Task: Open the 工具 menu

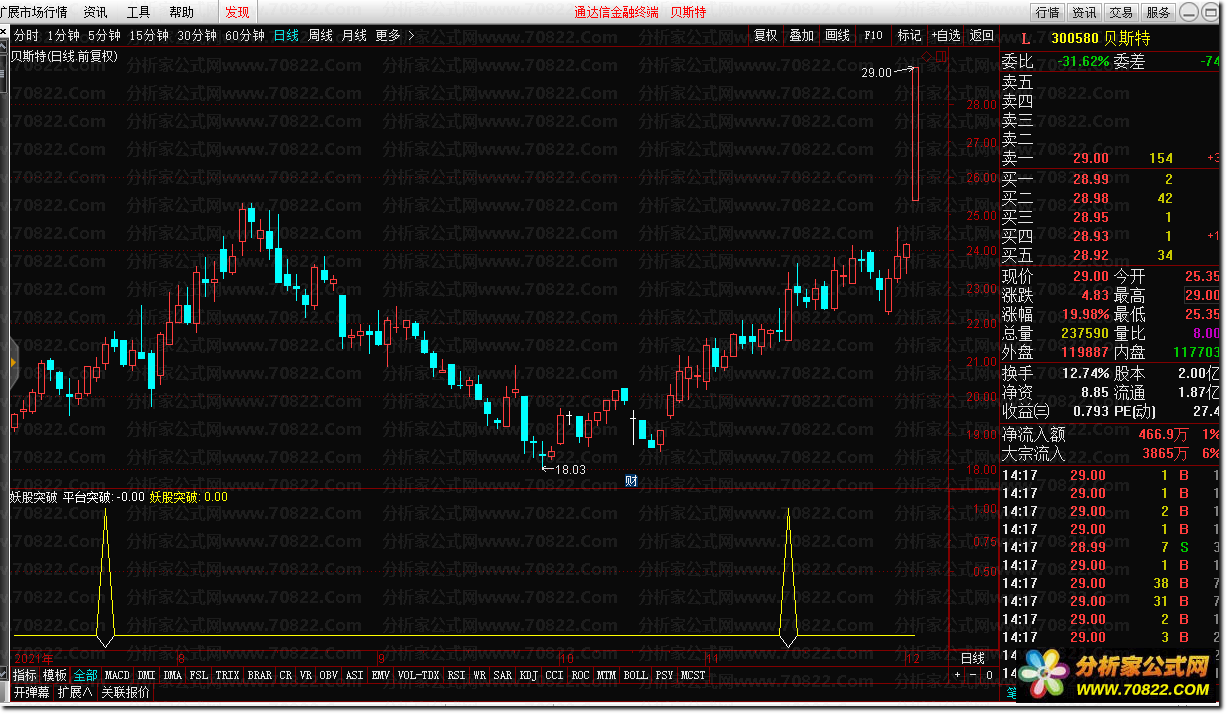Action: click(x=139, y=12)
